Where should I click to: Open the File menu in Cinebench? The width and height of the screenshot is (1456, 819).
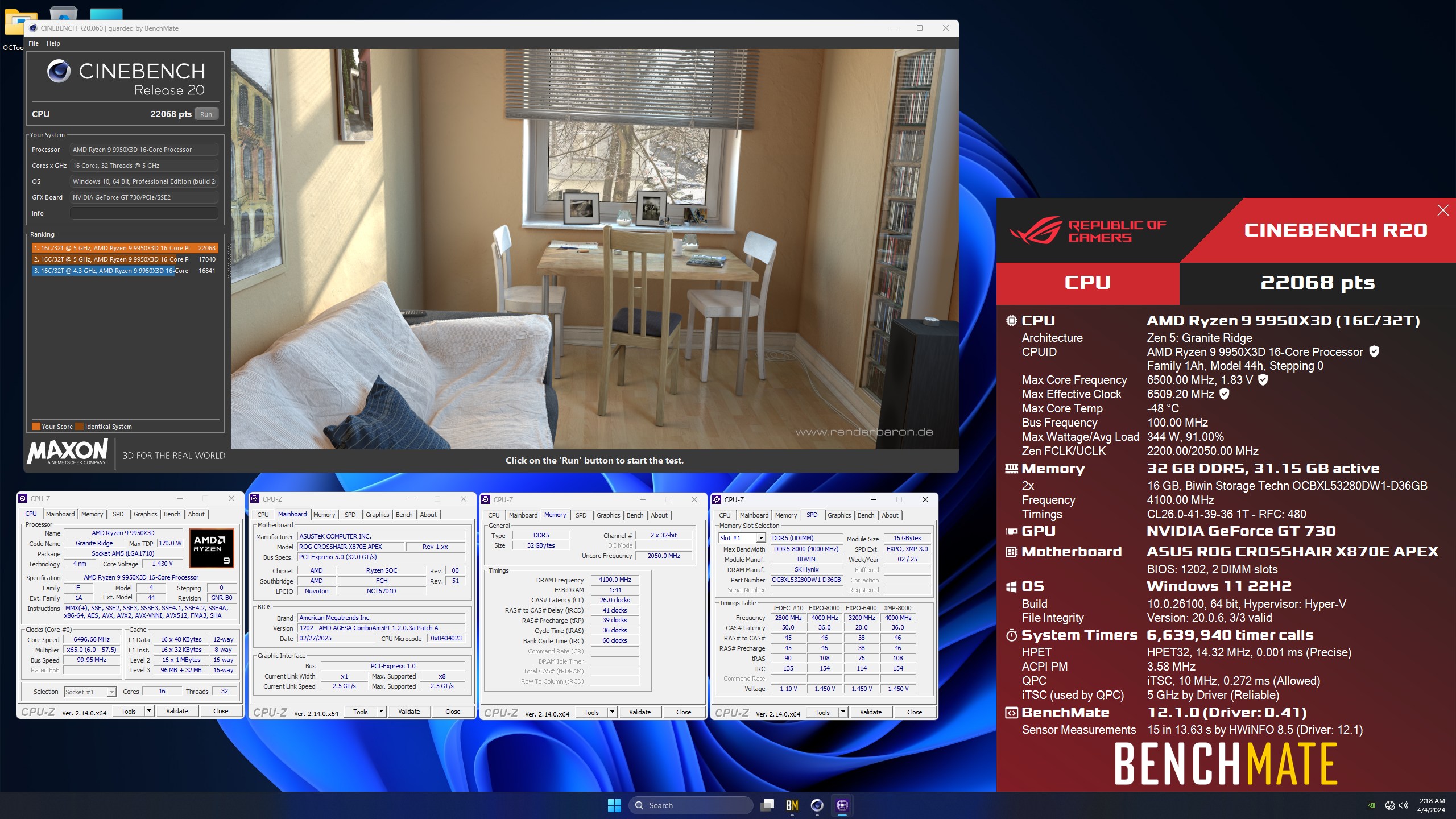pos(34,43)
